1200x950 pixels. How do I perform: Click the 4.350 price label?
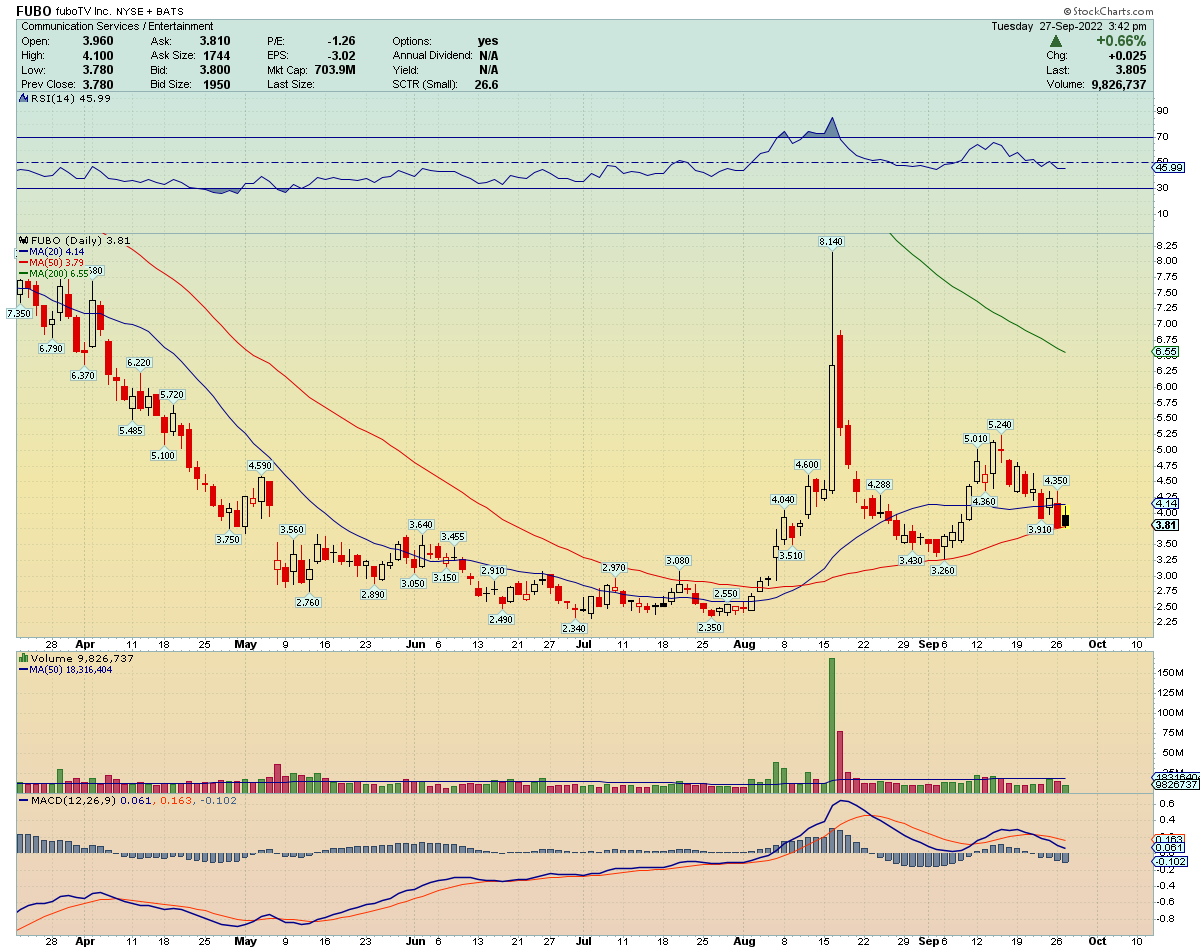pos(1058,481)
